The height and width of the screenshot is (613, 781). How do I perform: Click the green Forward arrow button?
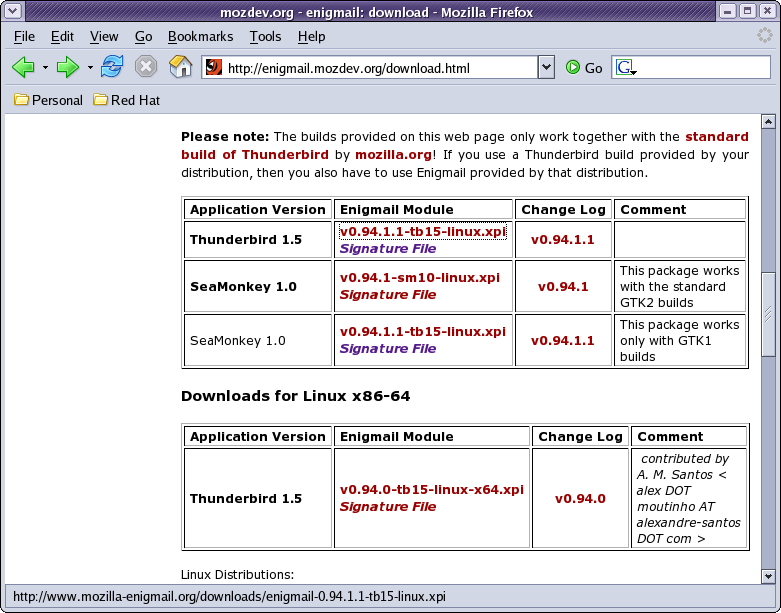[x=68, y=67]
